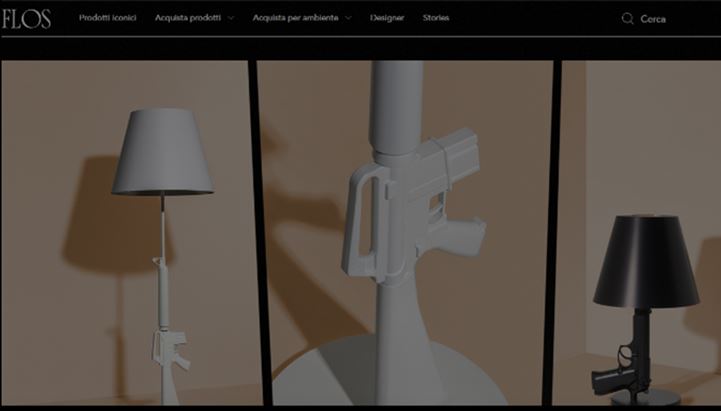Open the close-up rifle lamp image
The width and height of the screenshot is (721, 411).
click(410, 233)
